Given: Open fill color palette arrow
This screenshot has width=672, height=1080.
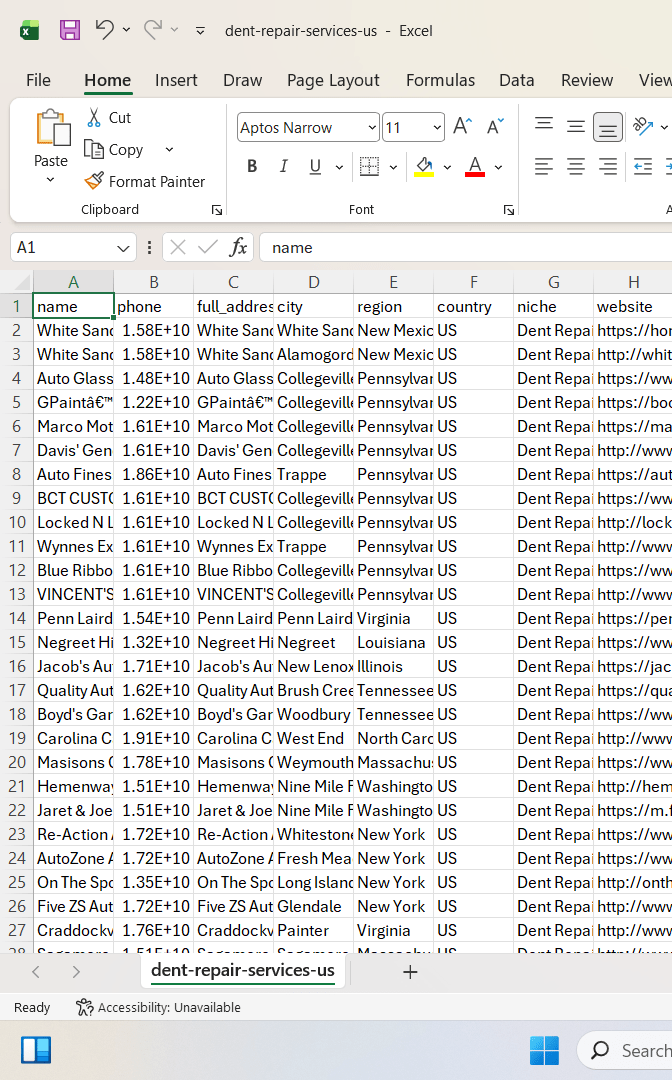Looking at the screenshot, I should 448,167.
